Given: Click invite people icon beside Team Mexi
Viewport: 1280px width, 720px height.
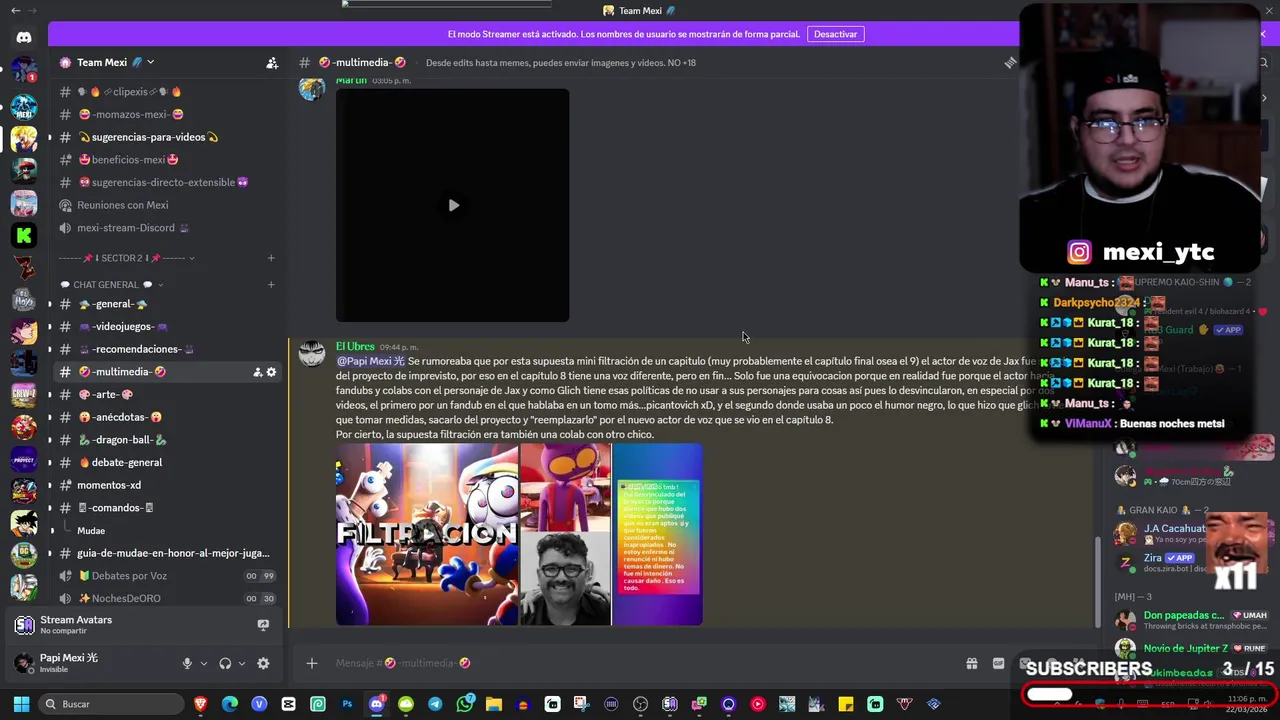Looking at the screenshot, I should click(x=272, y=63).
